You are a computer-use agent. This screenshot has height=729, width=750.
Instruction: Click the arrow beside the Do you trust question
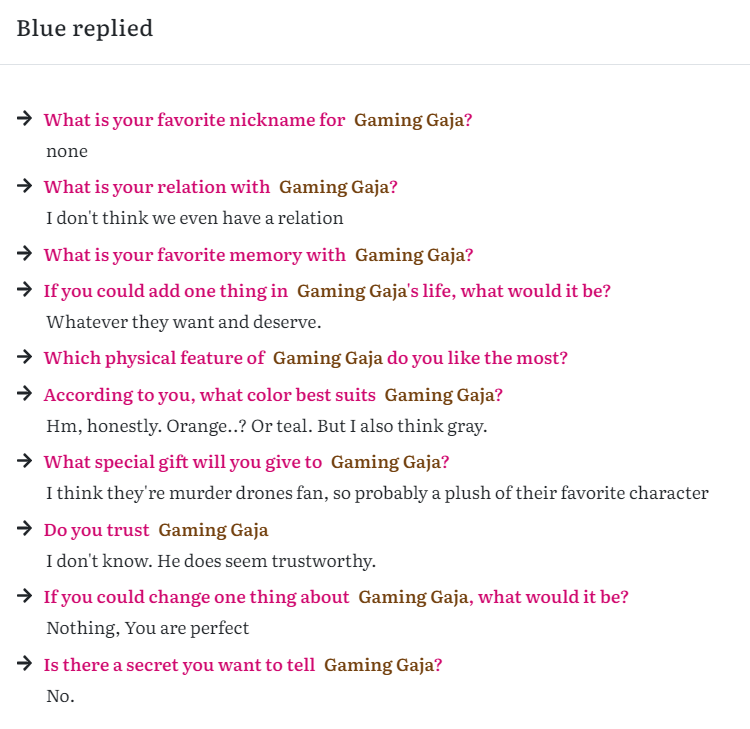coord(24,529)
